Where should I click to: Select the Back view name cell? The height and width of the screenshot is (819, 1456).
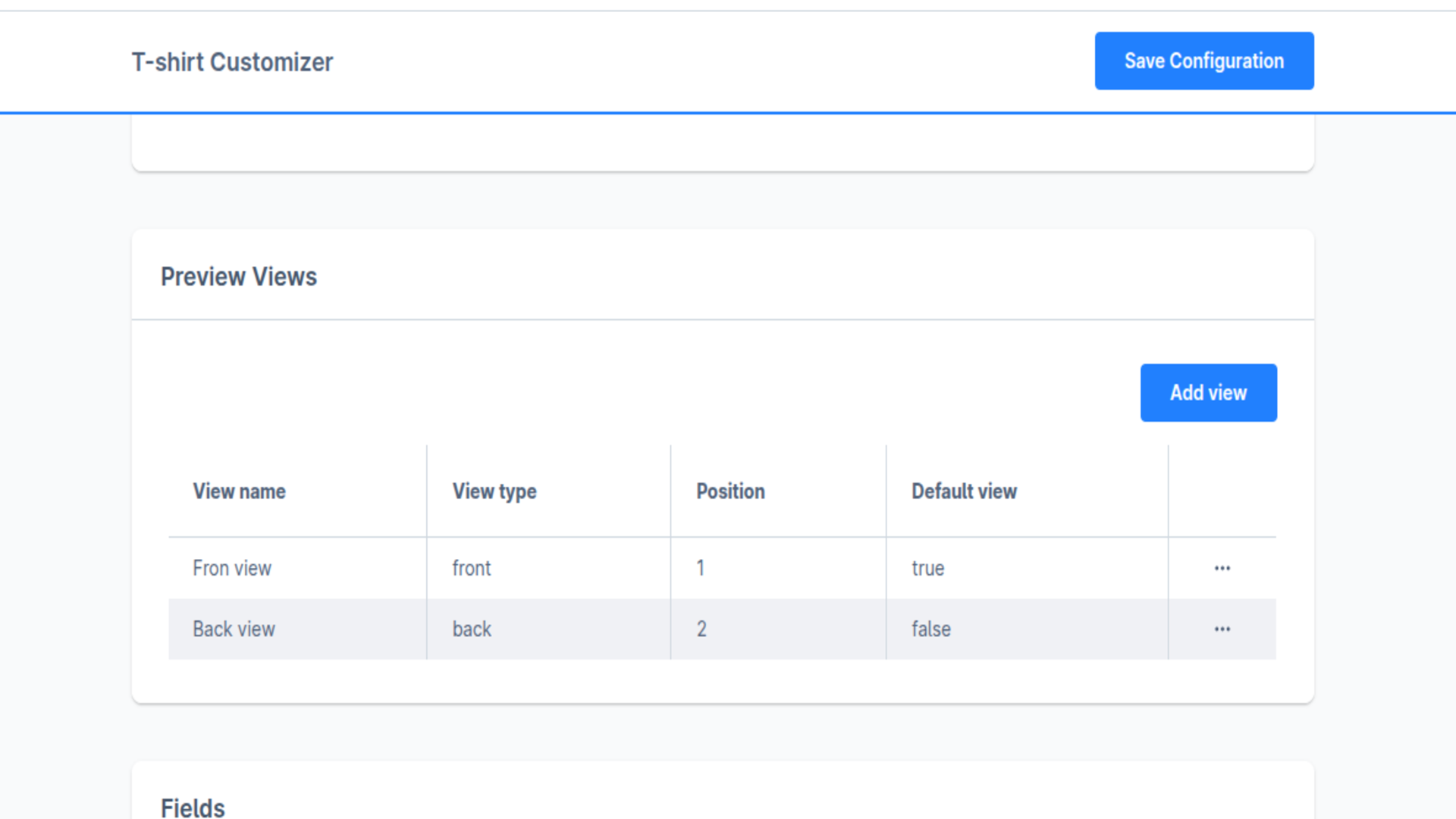coord(297,629)
